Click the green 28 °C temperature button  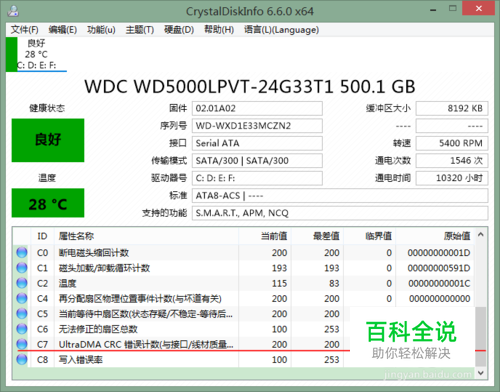[48, 203]
